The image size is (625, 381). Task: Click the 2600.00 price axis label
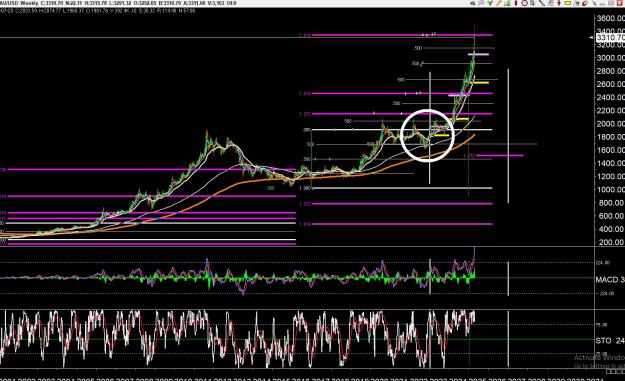coord(610,84)
